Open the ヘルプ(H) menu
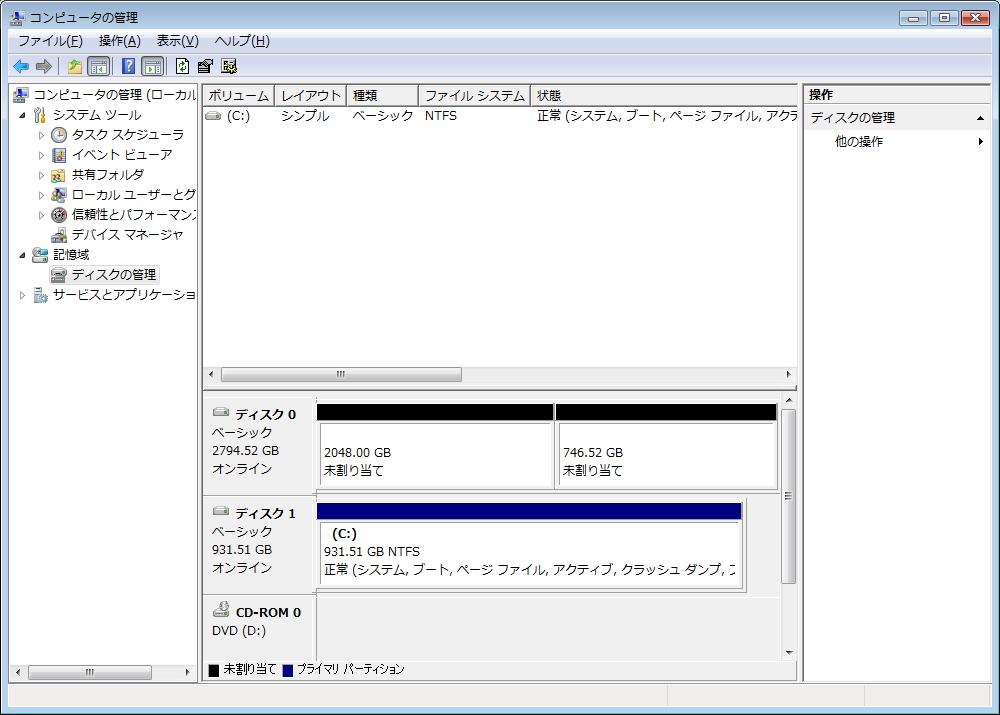Image resolution: width=1000 pixels, height=715 pixels. pyautogui.click(x=242, y=41)
